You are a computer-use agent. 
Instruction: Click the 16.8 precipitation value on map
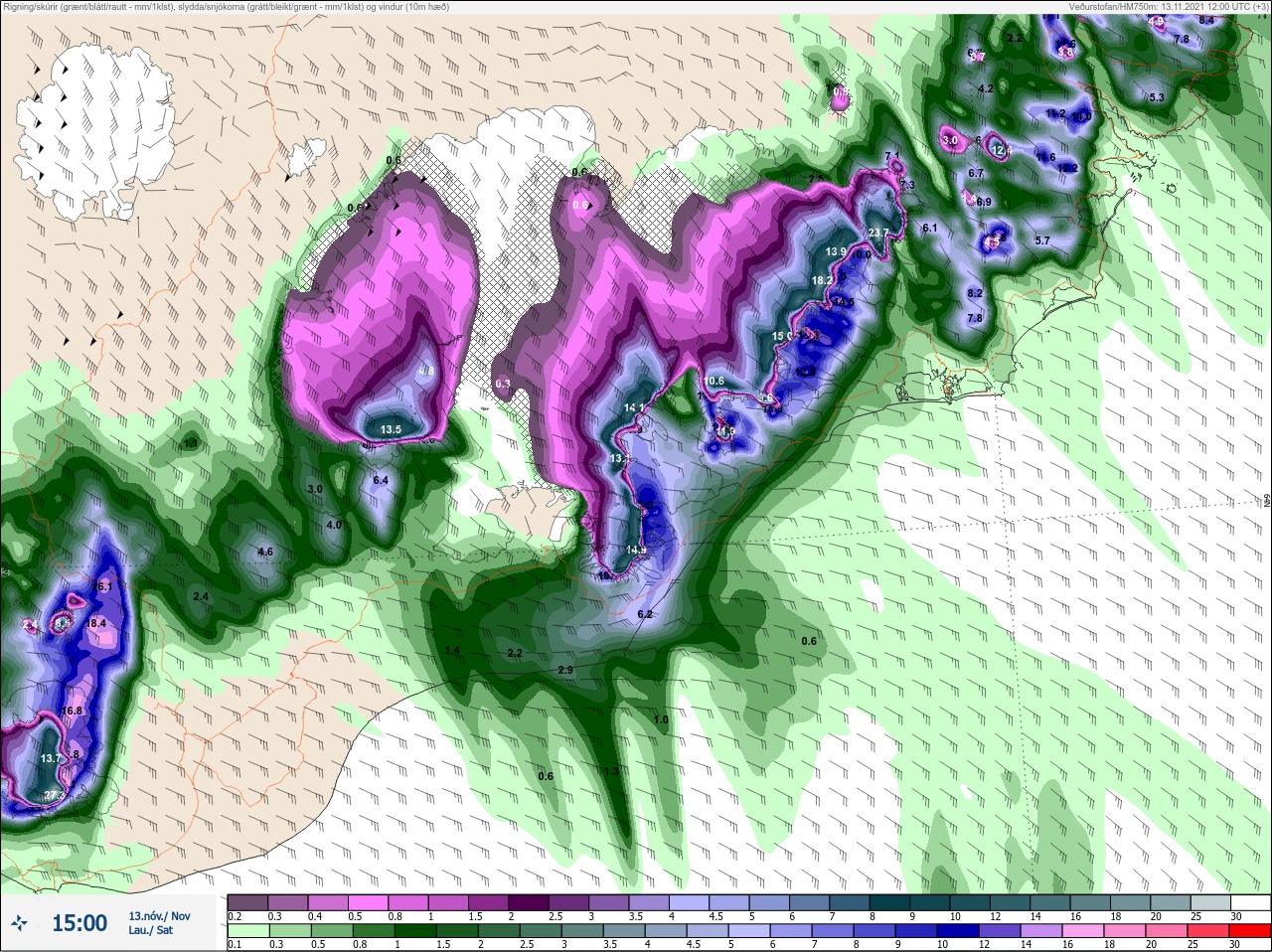72,712
